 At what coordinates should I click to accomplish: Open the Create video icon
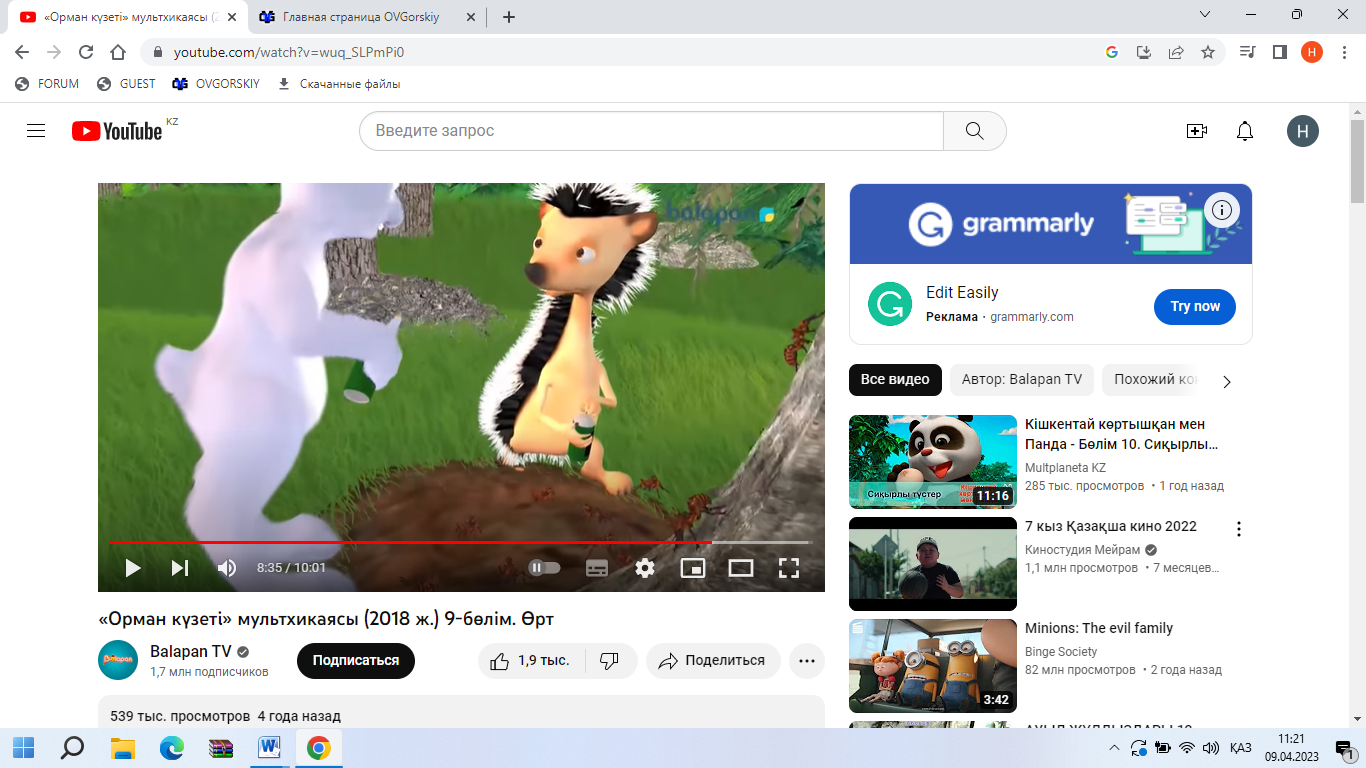click(x=1197, y=131)
